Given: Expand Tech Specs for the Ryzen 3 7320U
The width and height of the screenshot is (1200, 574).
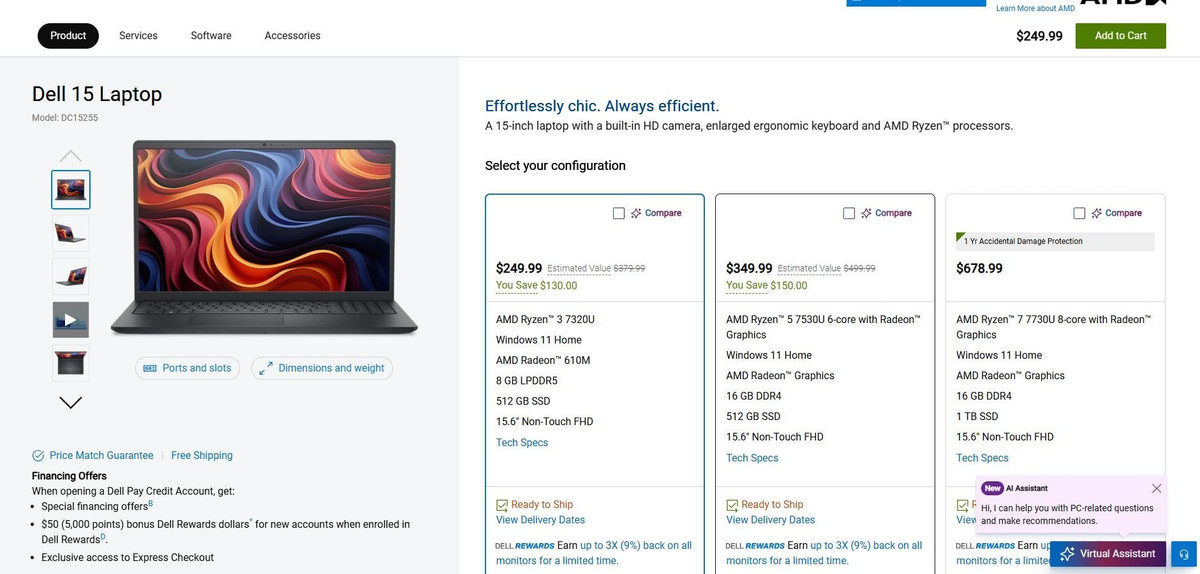Looking at the screenshot, I should [522, 443].
